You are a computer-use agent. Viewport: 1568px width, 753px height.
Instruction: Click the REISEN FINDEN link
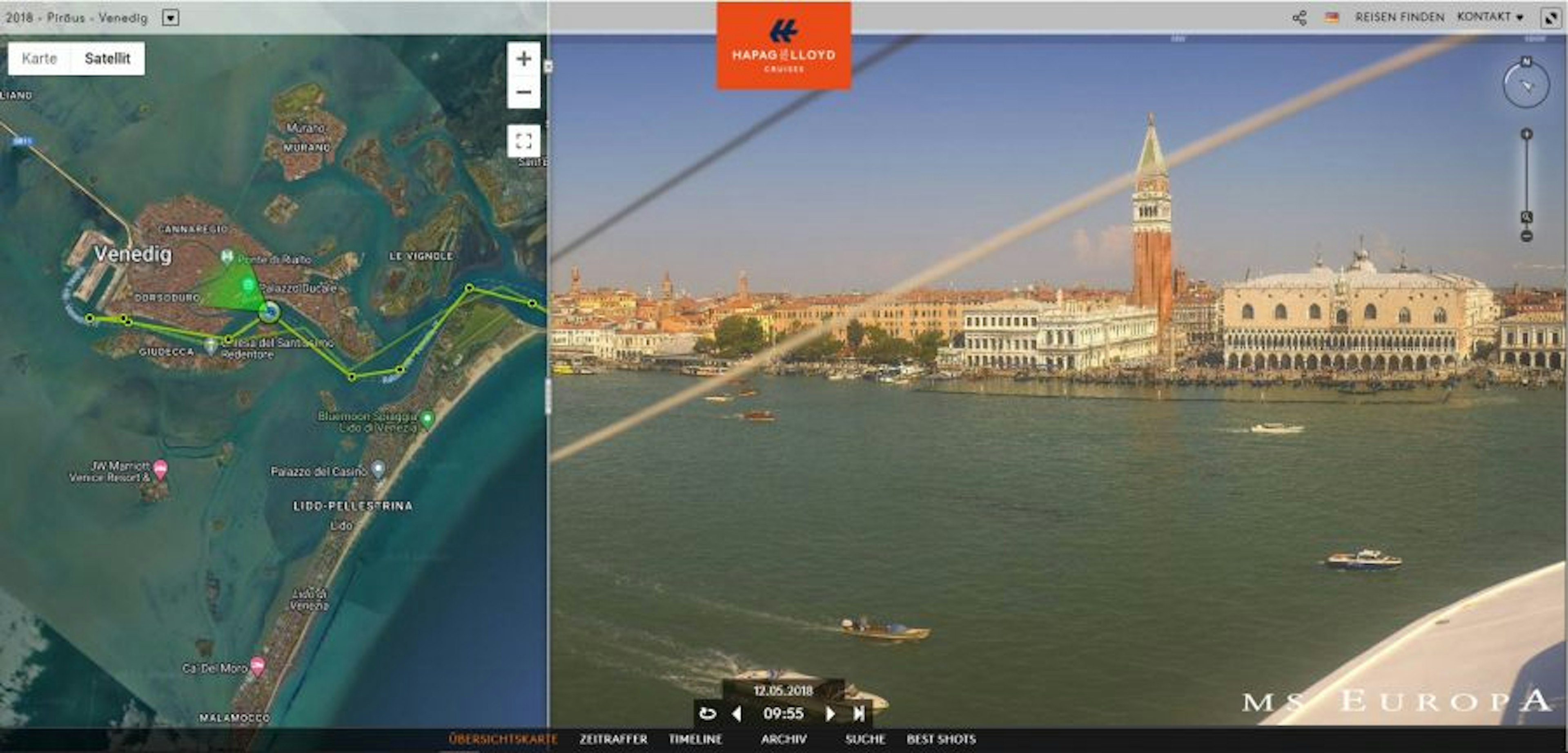tap(1399, 17)
